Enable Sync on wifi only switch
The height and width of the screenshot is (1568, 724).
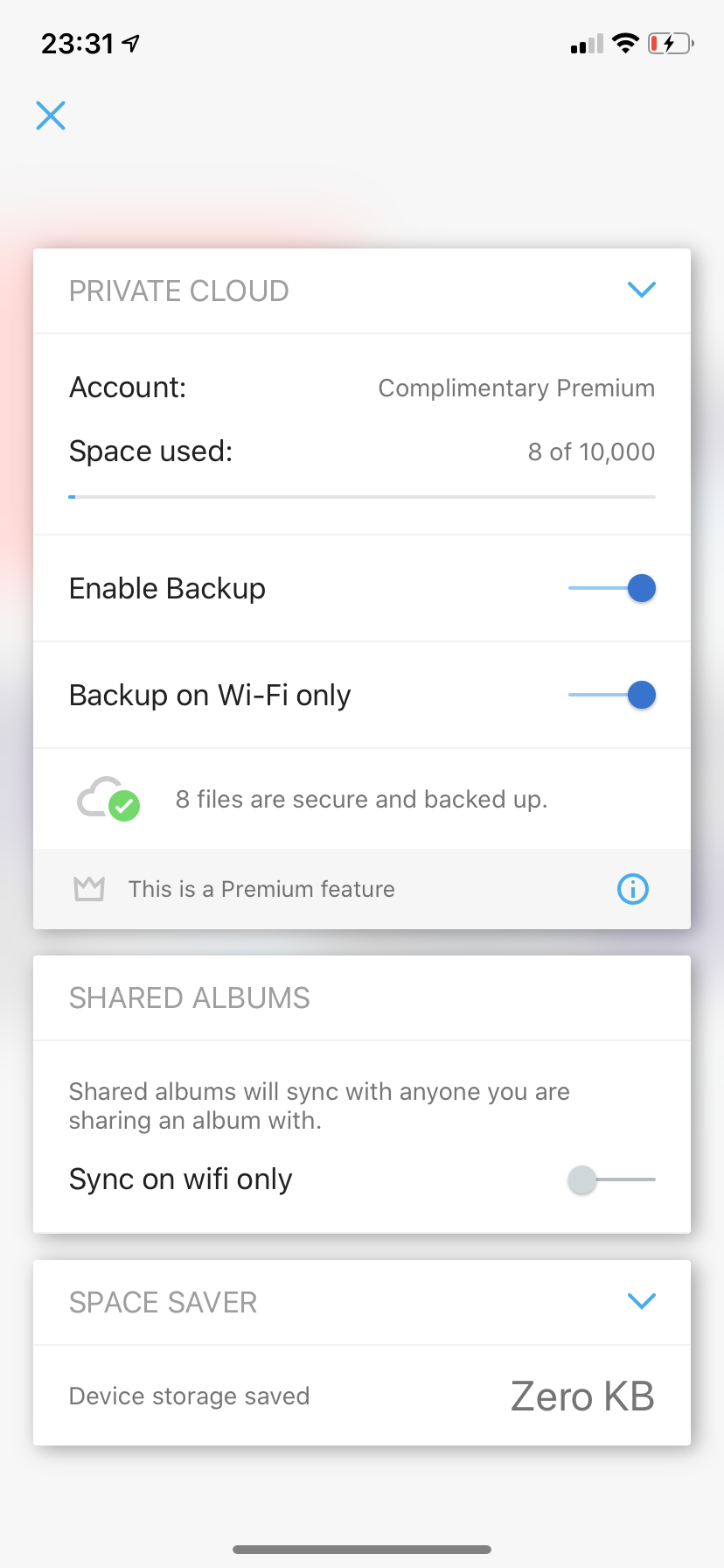pos(612,1179)
